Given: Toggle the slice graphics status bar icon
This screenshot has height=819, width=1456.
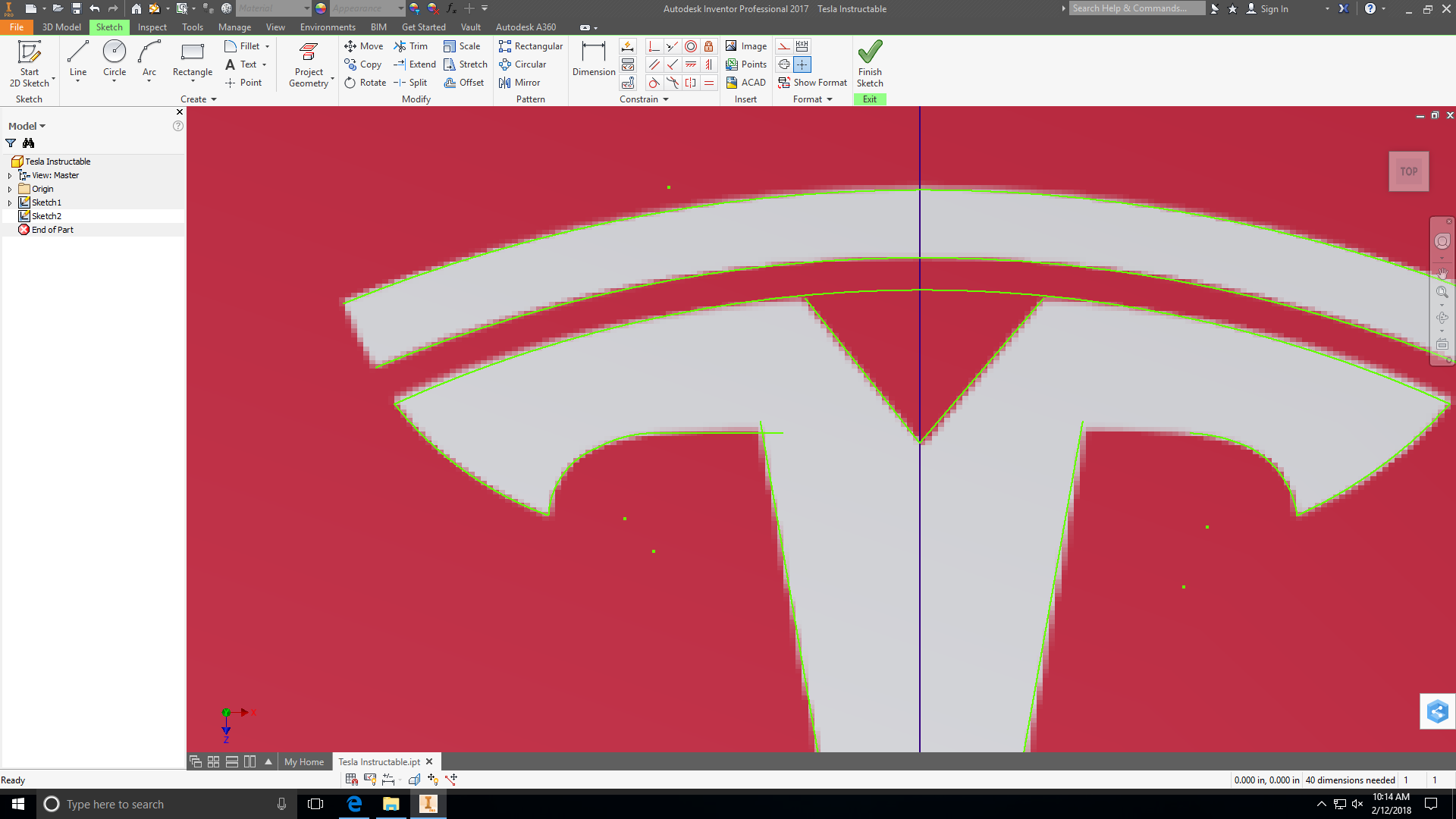Looking at the screenshot, I should point(415,779).
